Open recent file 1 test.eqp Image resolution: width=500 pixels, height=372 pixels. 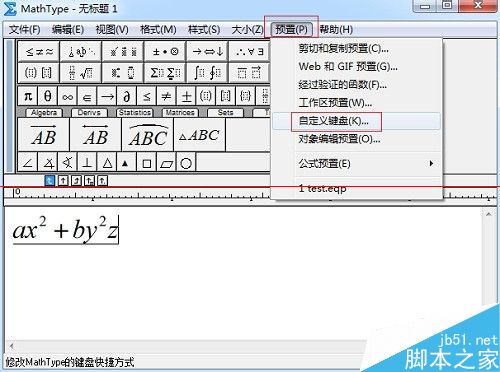tap(357, 189)
